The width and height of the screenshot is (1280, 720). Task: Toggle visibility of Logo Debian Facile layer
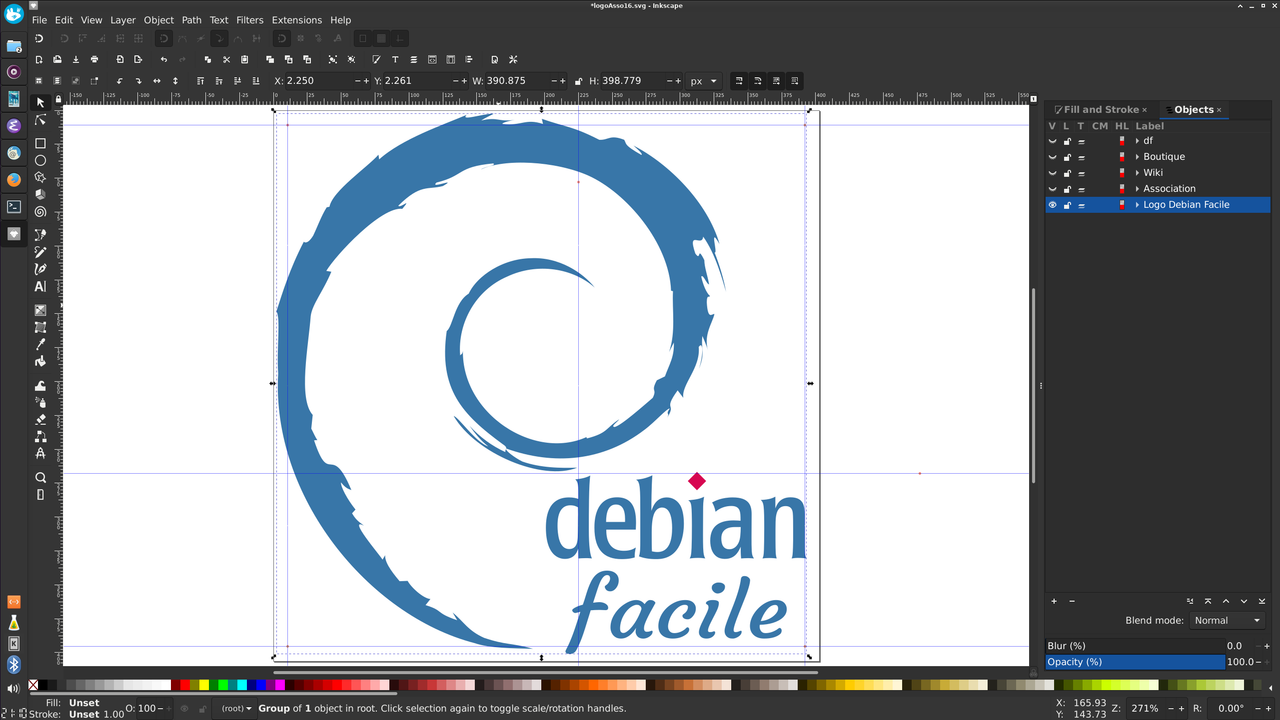1052,204
